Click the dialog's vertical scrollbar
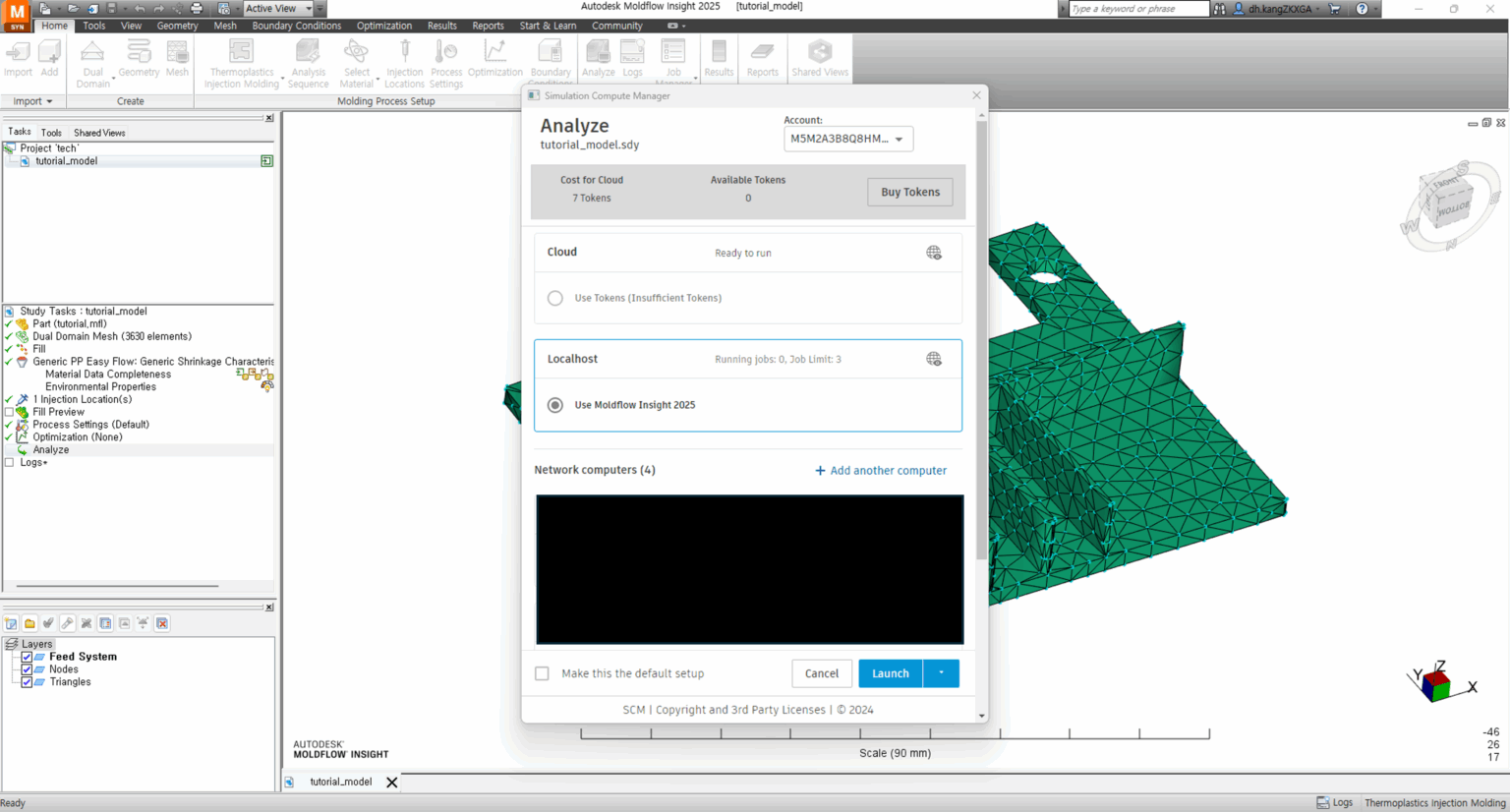Viewport: 1510px width, 812px height. pos(981,334)
